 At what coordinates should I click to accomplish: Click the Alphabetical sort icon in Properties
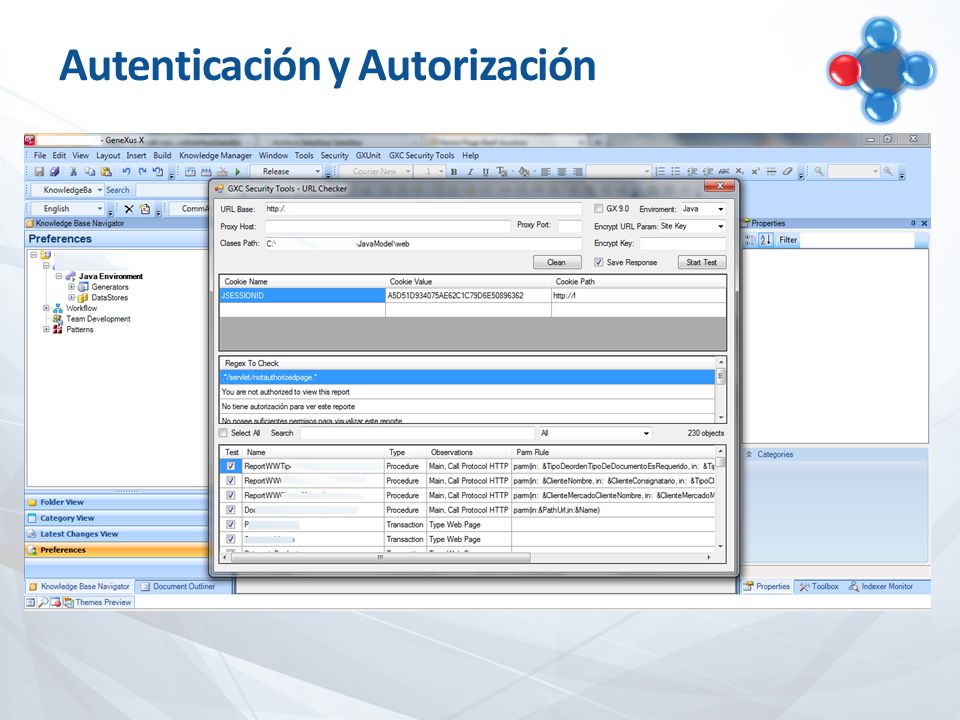766,240
